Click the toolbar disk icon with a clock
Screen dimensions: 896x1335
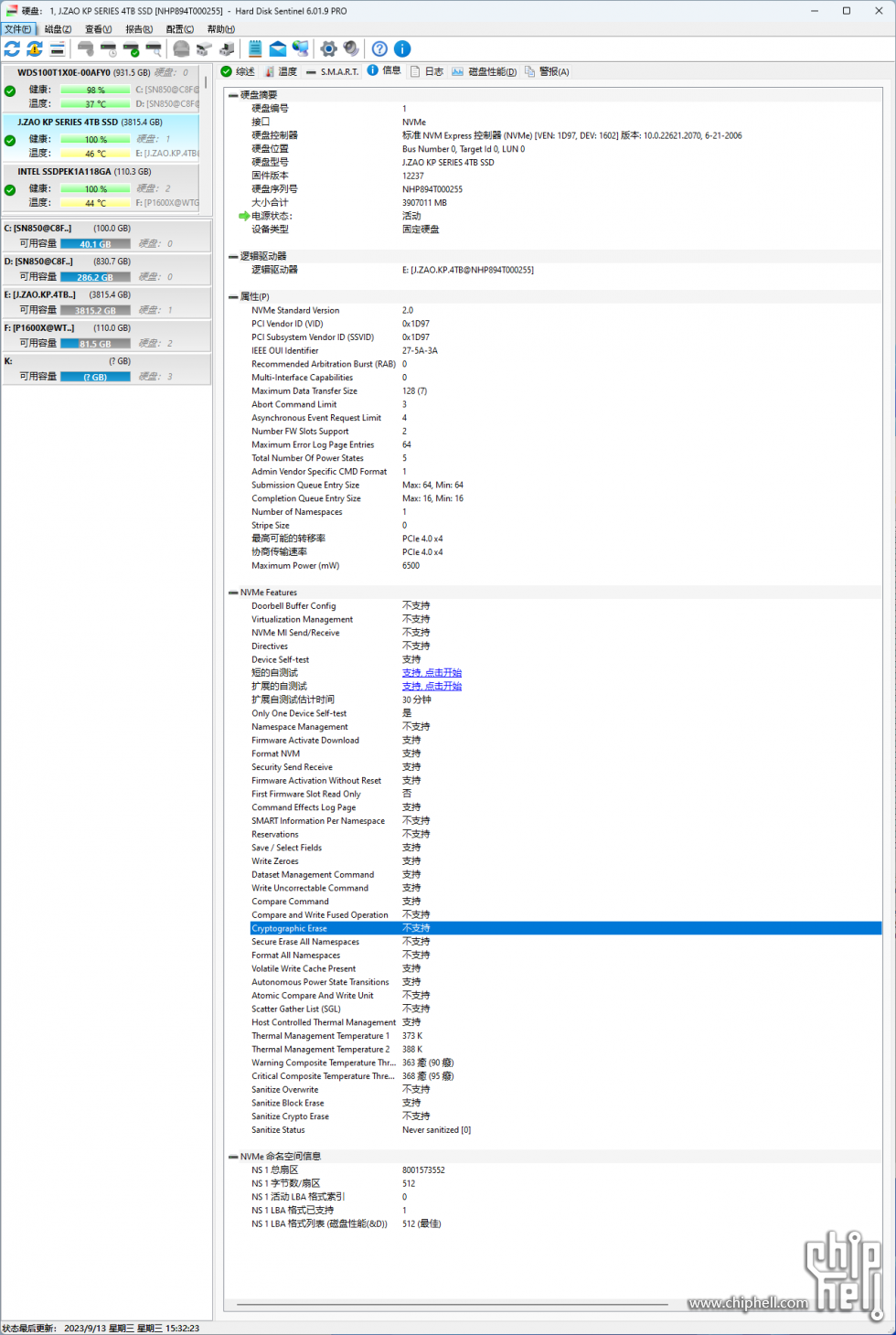[x=109, y=48]
